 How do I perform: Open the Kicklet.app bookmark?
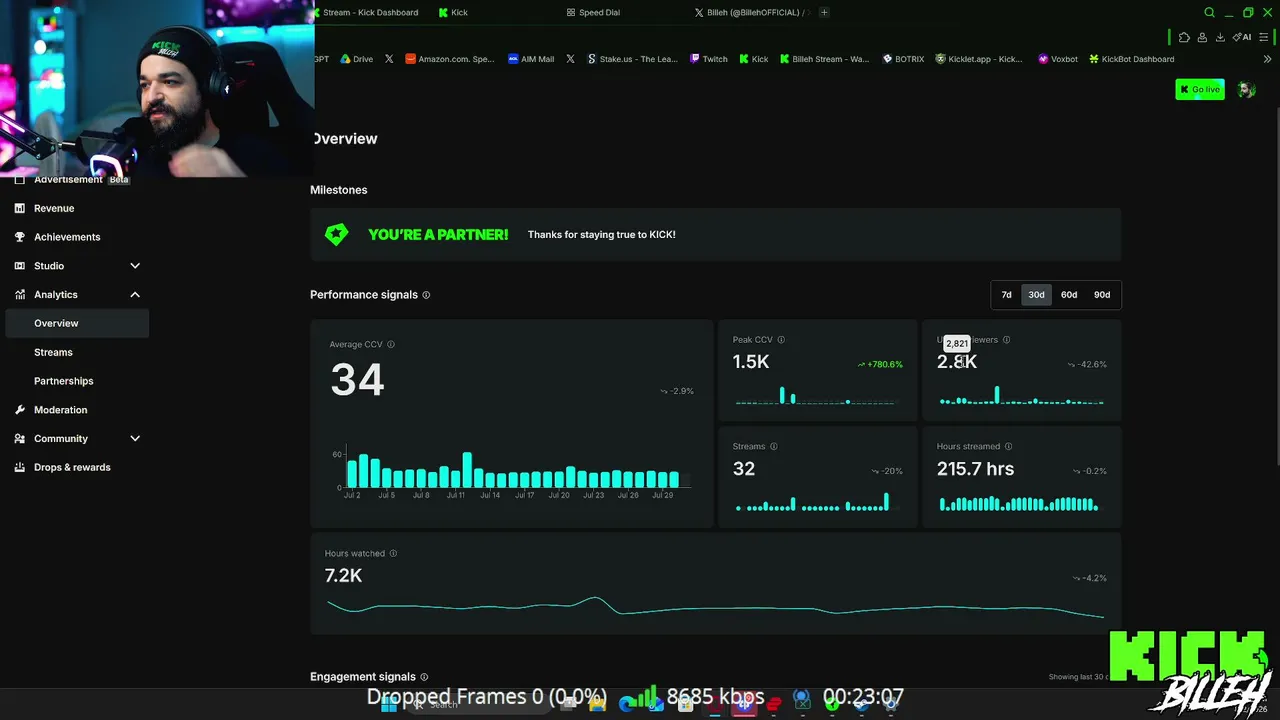[979, 59]
